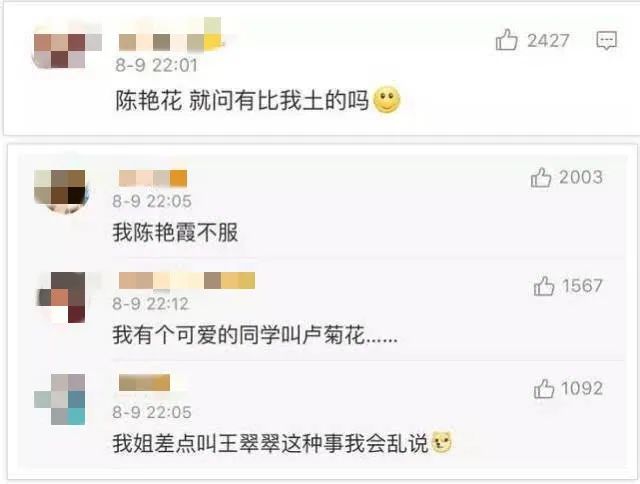
Task: Open avatar of 卢菊花 commenter
Action: 61,297
